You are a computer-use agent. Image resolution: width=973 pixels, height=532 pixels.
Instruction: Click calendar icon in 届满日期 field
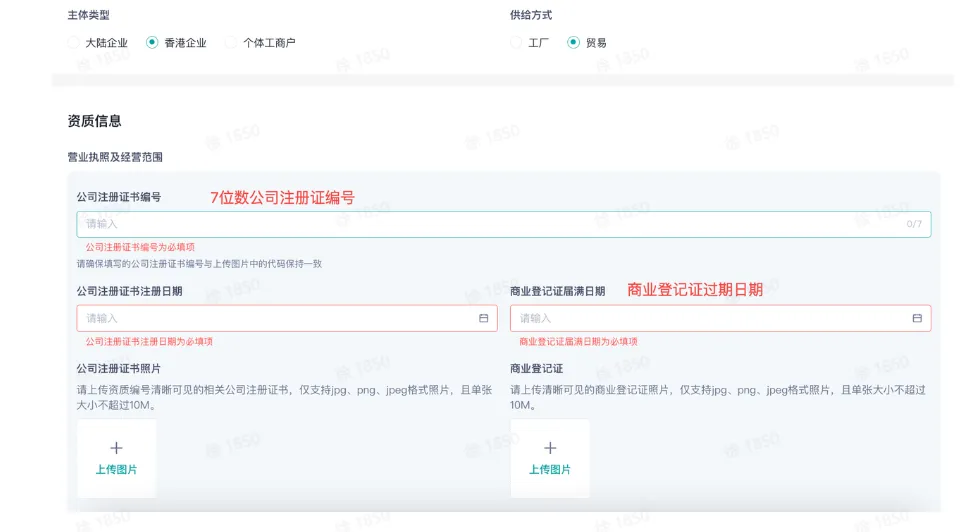pos(917,318)
